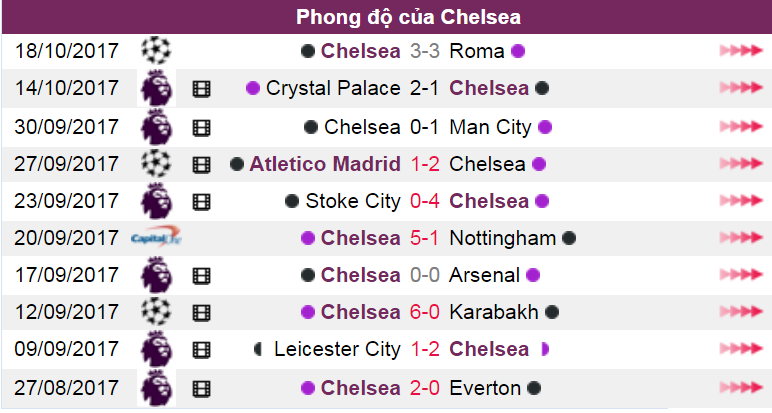Click the purple dot beside Man City

pos(545,127)
